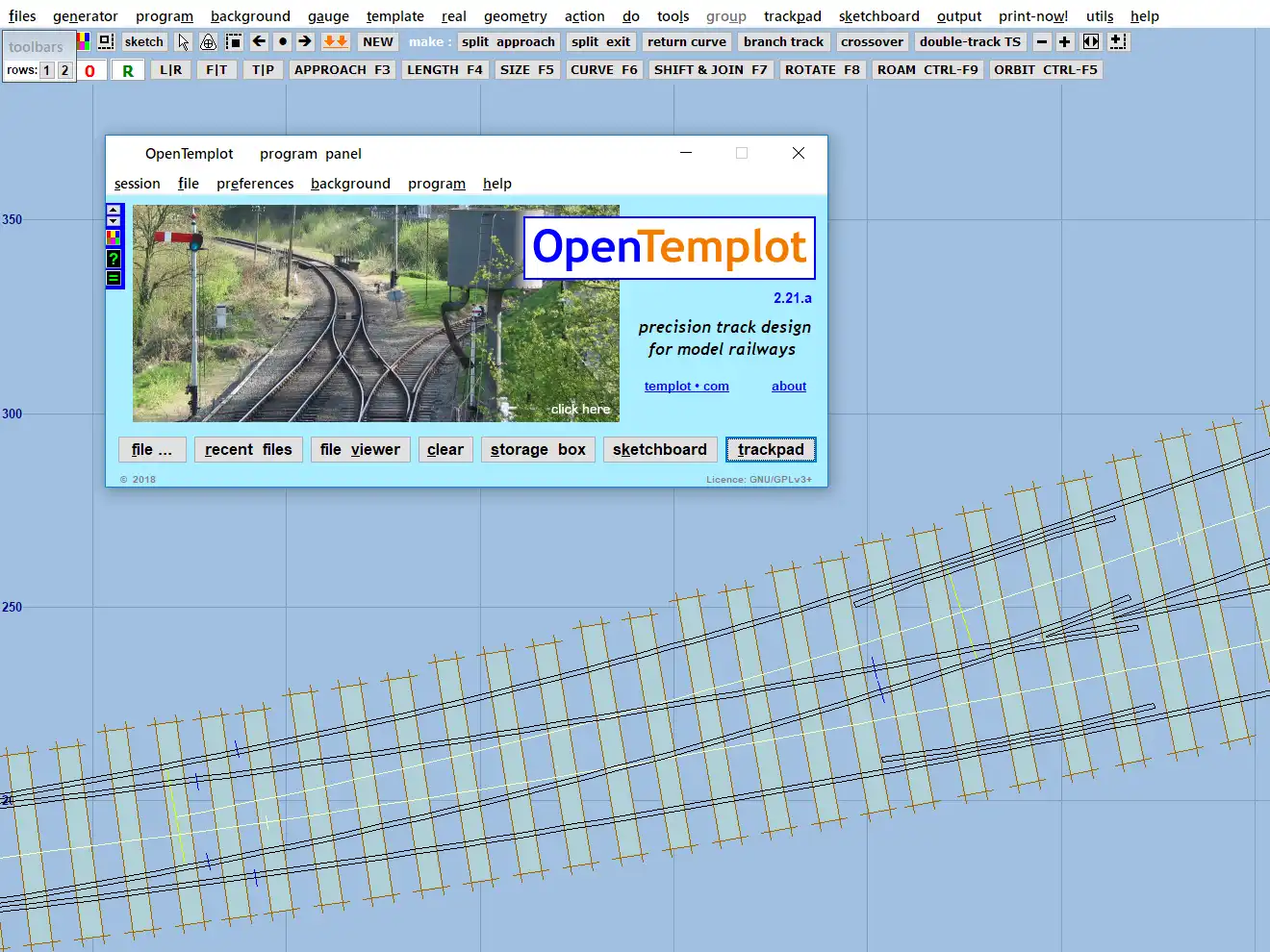Make a split exit
The image size is (1270, 952).
pos(600,41)
